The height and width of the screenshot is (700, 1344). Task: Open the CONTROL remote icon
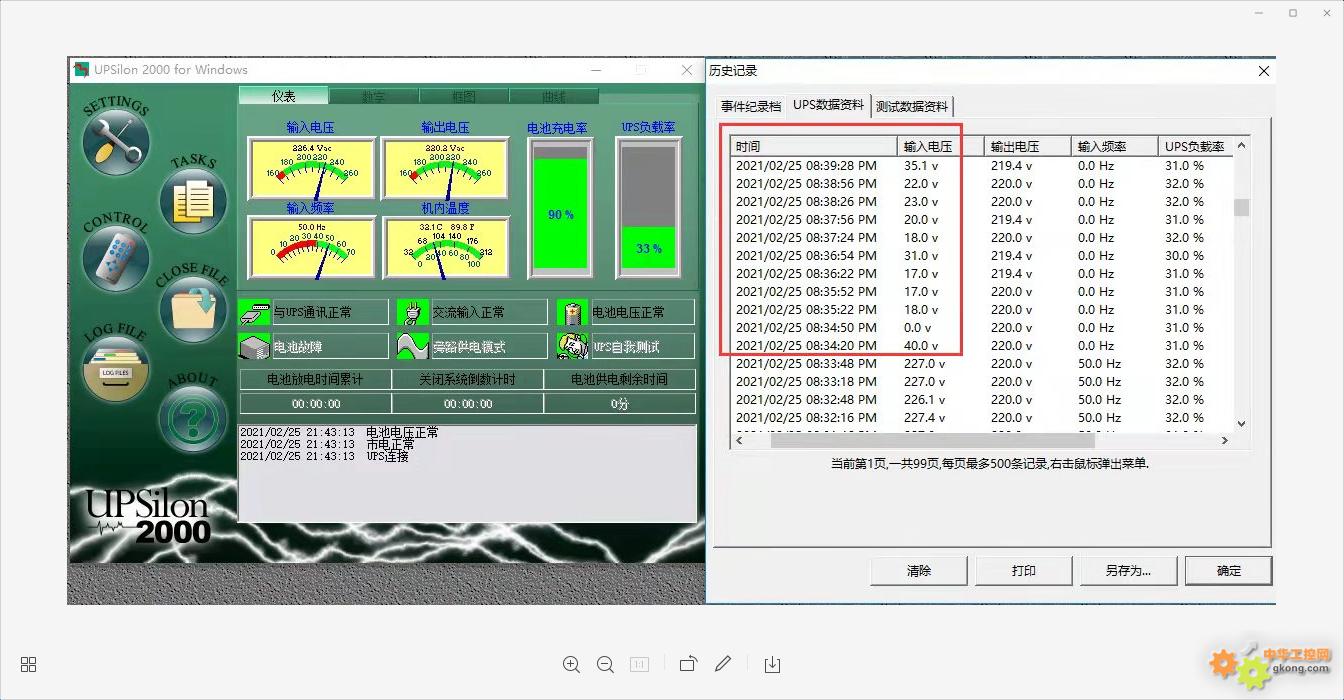115,258
